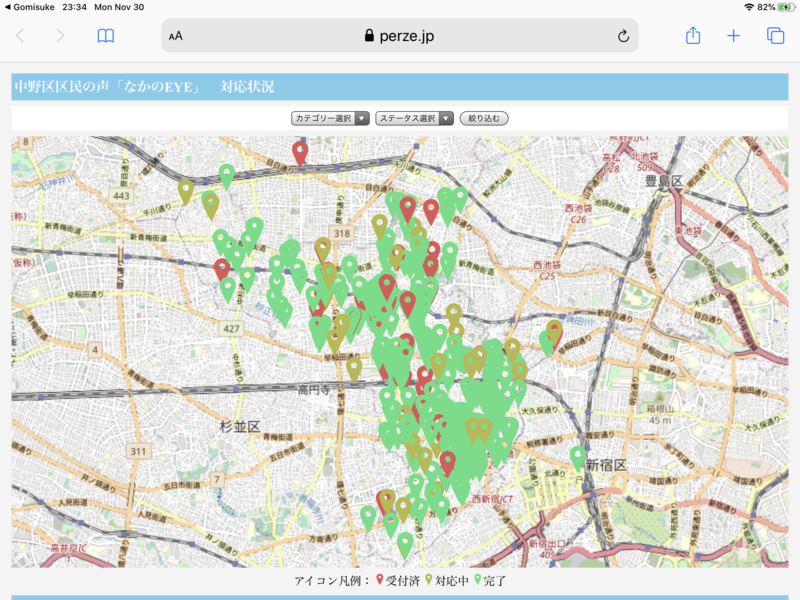Open the Safari bookmarks book icon
The image size is (800, 600).
pyautogui.click(x=106, y=36)
